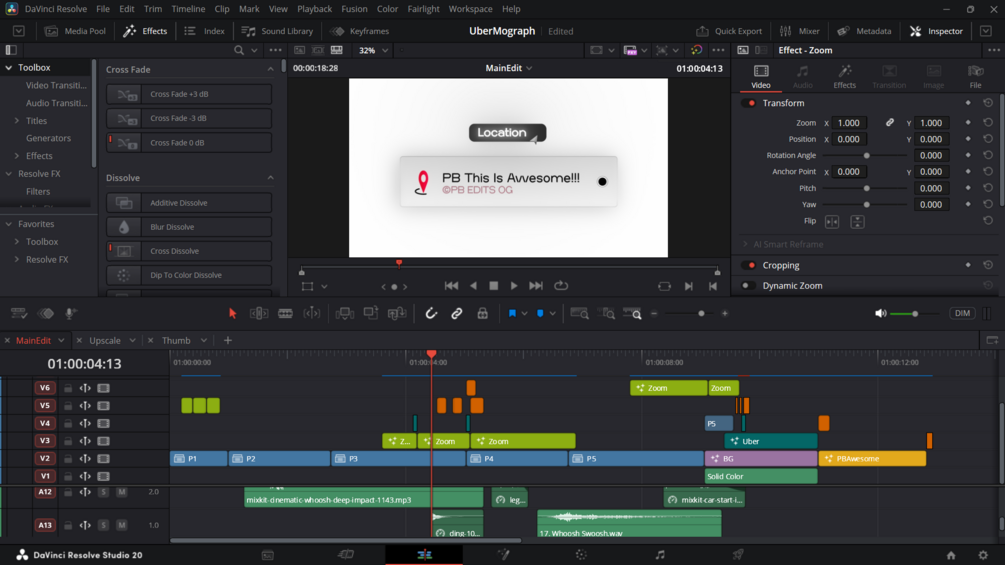Play reverse in the viewer
The height and width of the screenshot is (565, 1005).
[x=473, y=286]
